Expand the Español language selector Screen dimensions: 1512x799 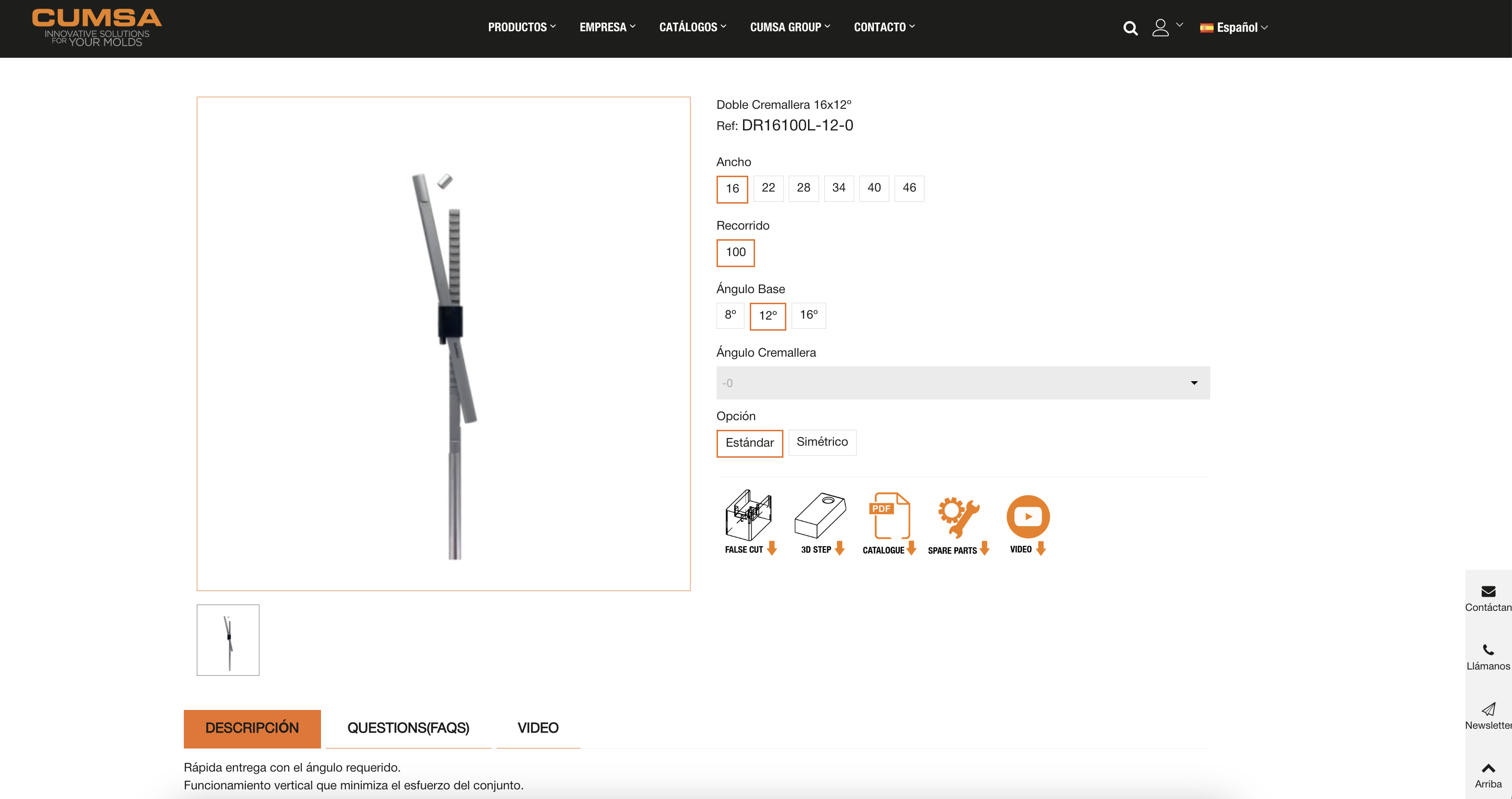(1234, 27)
